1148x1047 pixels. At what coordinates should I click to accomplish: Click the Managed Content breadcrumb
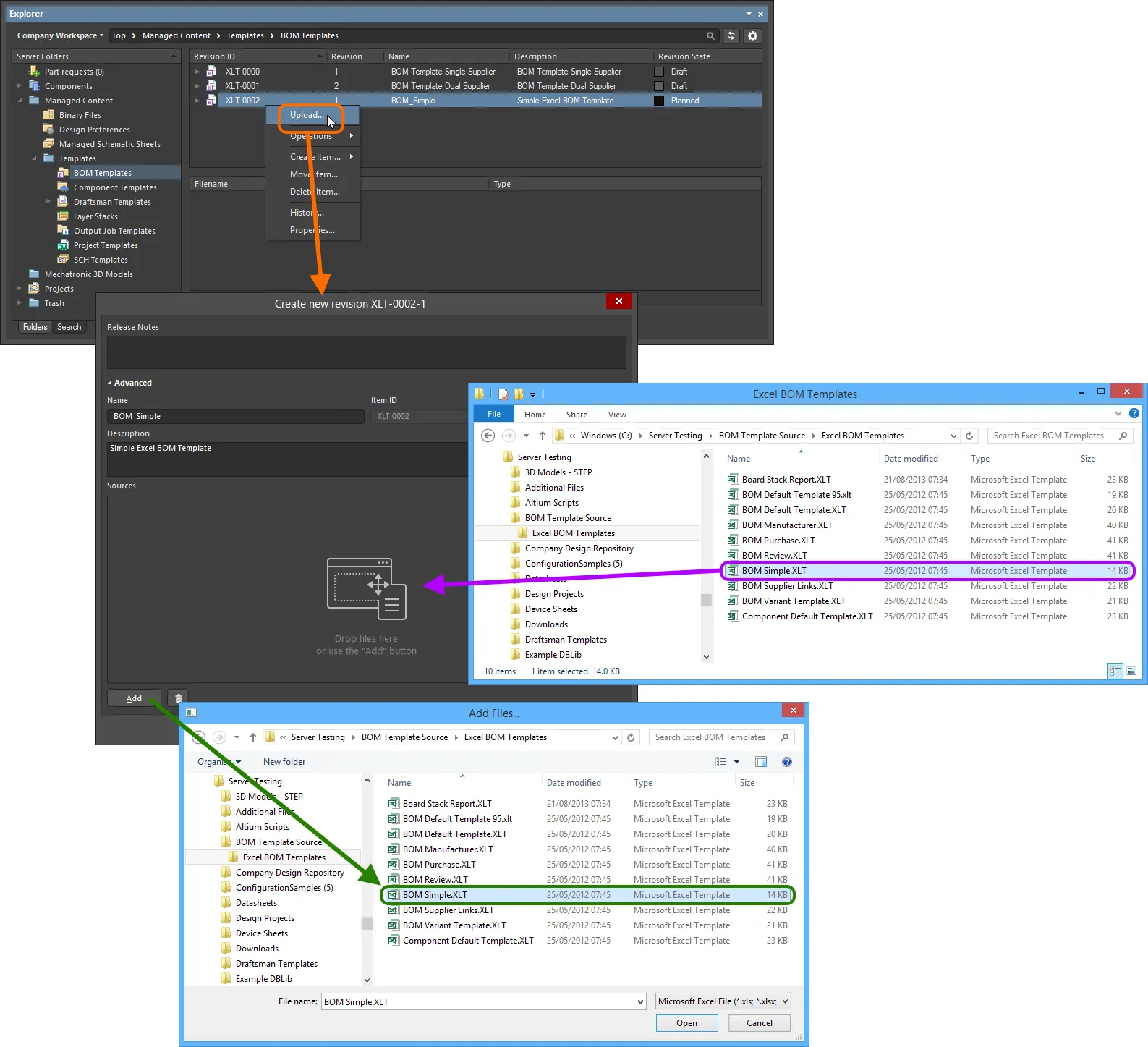pyautogui.click(x=177, y=35)
